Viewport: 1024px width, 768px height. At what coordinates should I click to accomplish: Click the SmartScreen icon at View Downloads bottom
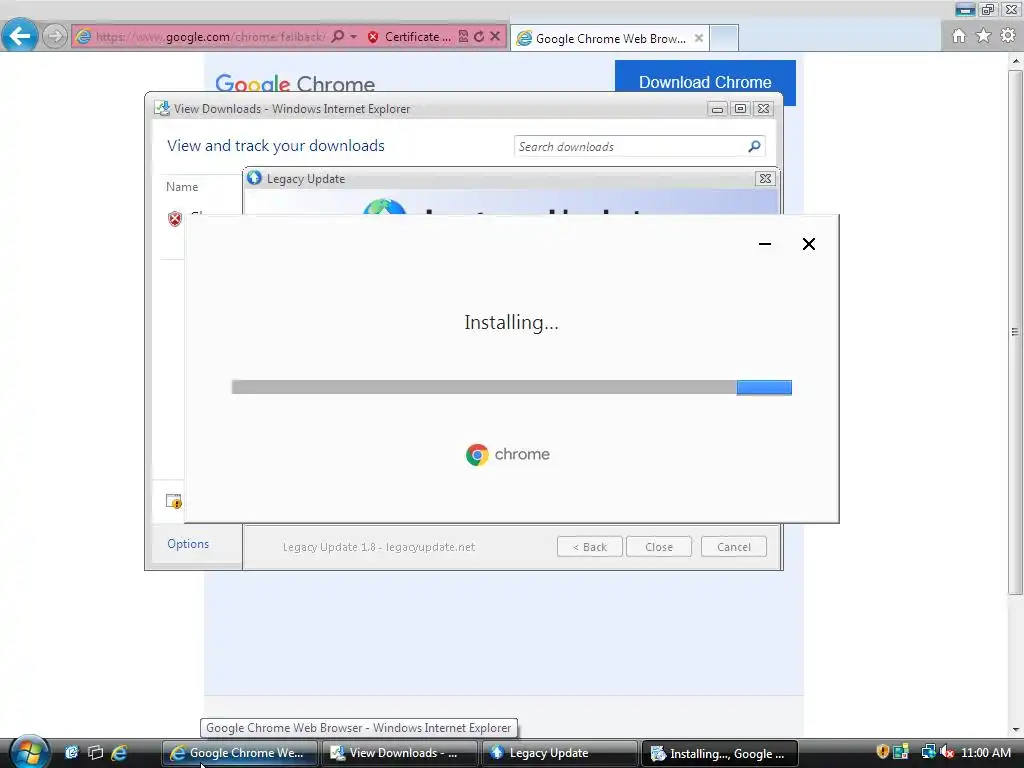pos(174,502)
